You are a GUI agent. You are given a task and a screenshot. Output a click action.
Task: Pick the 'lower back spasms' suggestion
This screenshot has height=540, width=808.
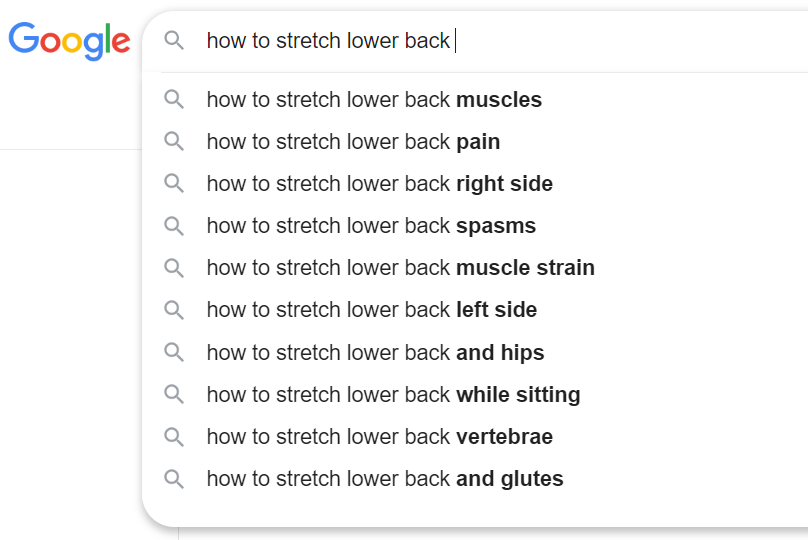pos(371,226)
